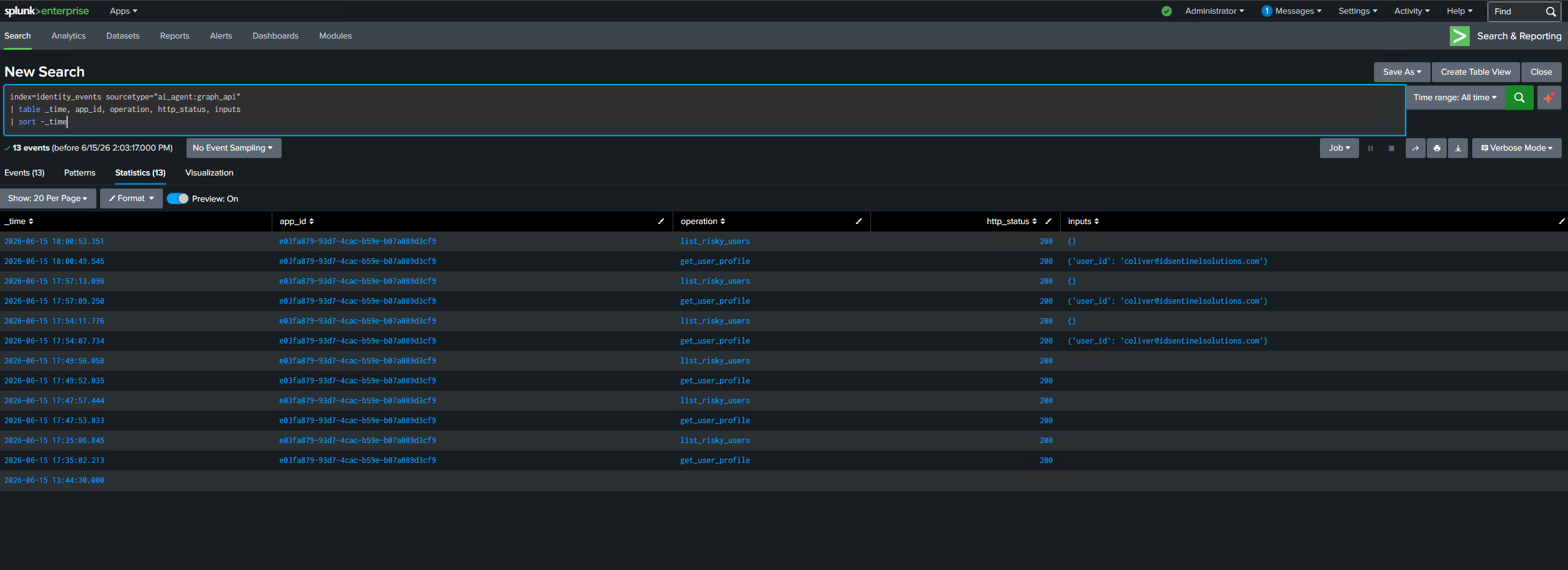Edit the http_status column with its pencil
1568x570 pixels.
tap(1048, 222)
